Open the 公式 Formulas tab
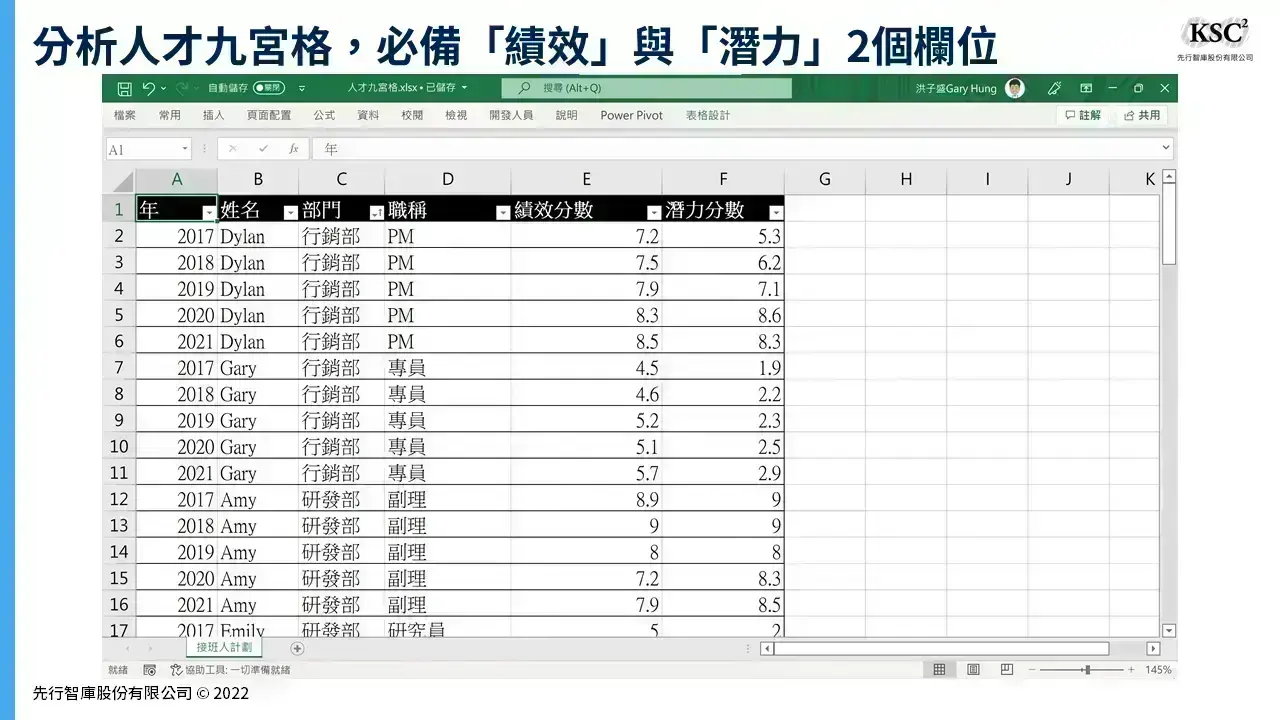Screen dimensions: 1280x720 324,115
